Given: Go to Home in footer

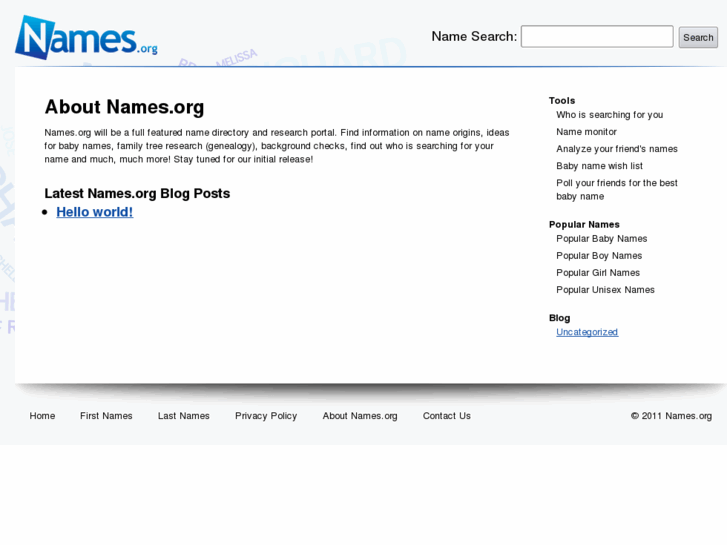Looking at the screenshot, I should point(42,416).
